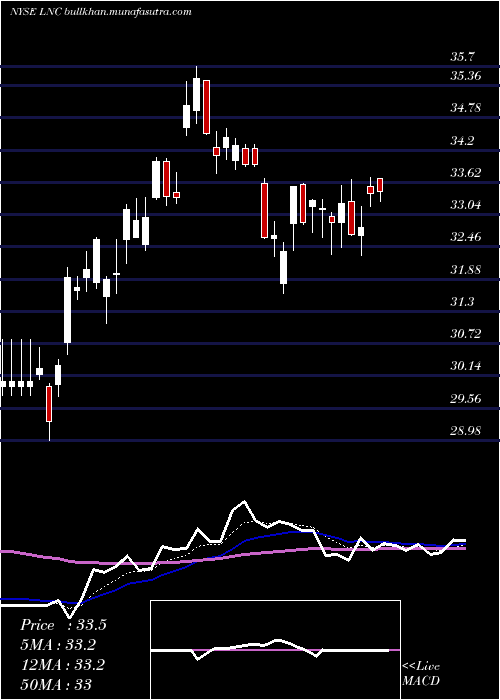
Task: Click the last red candlestick near 33.62
Action: pyautogui.click(x=380, y=185)
